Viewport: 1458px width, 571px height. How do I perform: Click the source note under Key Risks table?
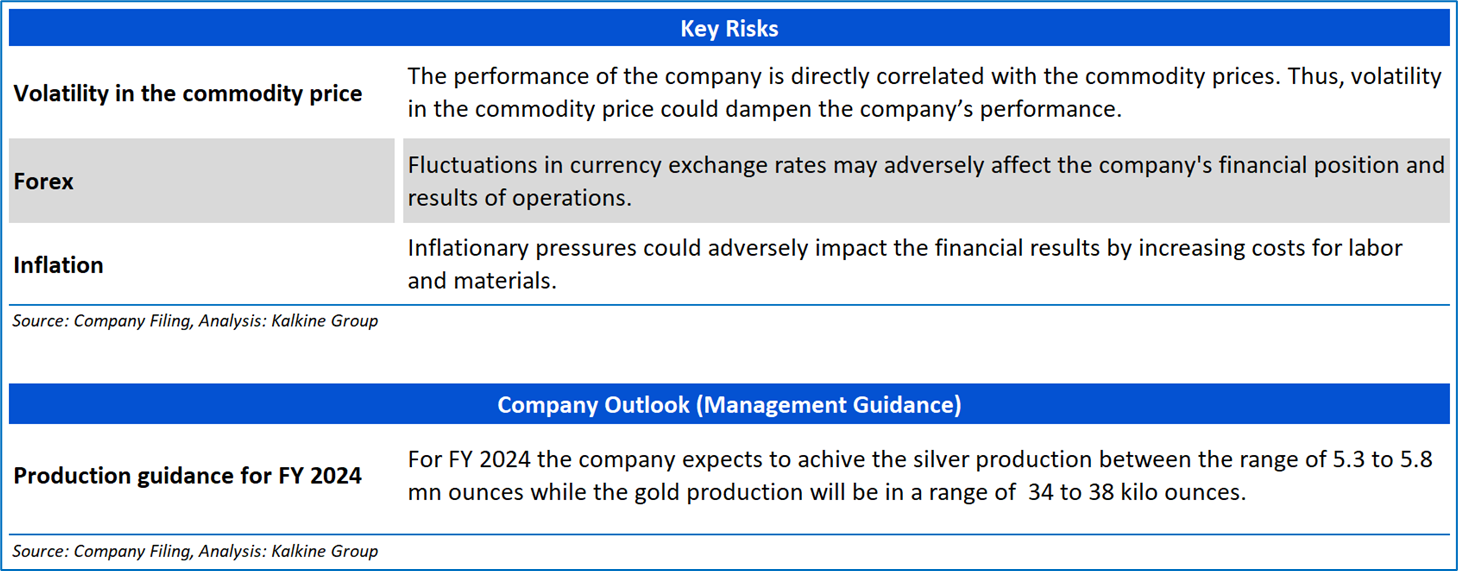195,321
